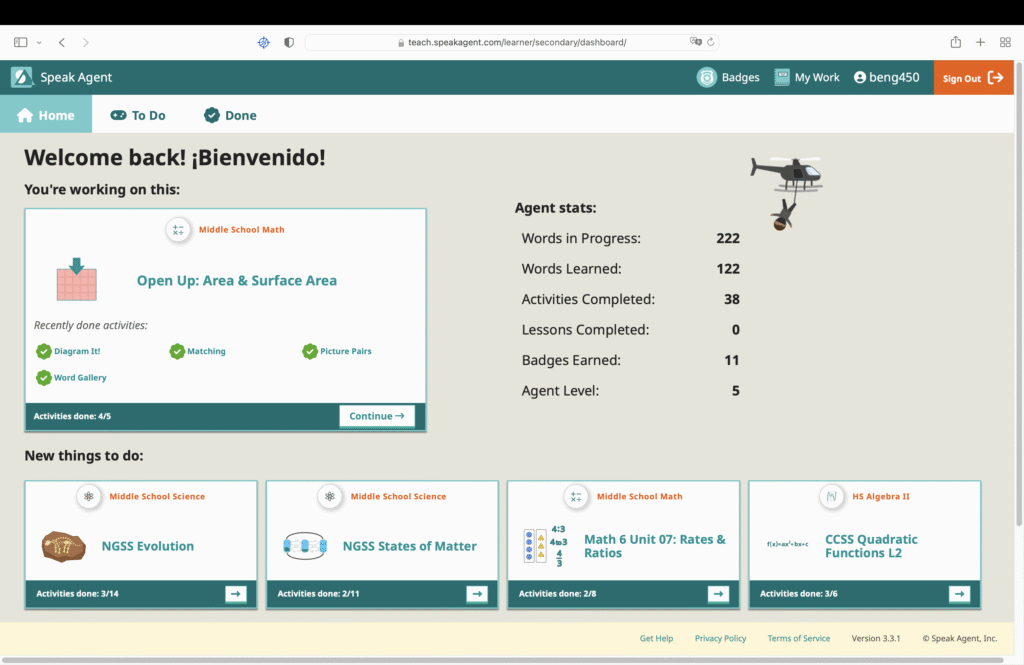Click the translate icon in address bar
This screenshot has width=1024, height=665.
[696, 42]
